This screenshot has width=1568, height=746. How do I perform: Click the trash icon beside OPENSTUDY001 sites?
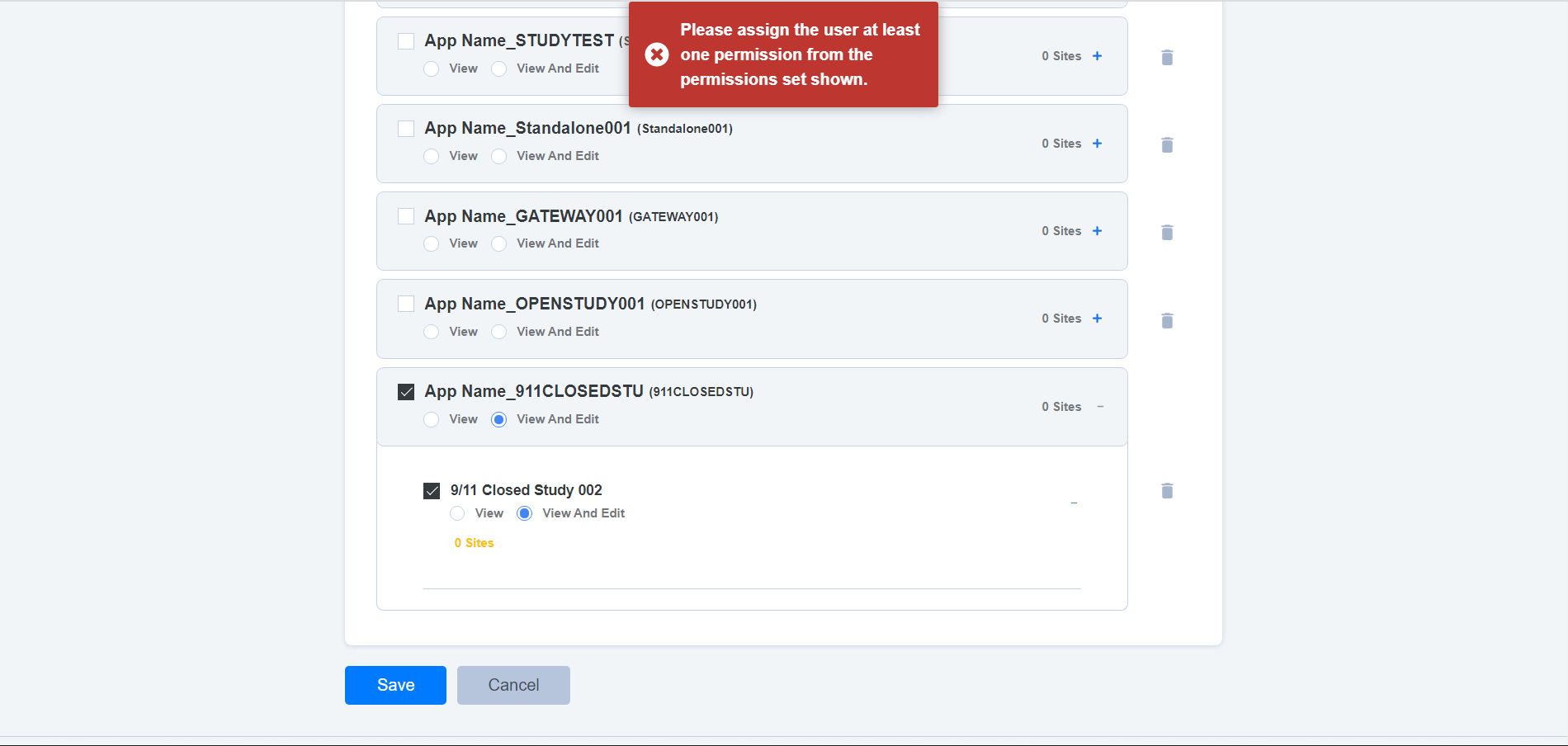(x=1167, y=320)
